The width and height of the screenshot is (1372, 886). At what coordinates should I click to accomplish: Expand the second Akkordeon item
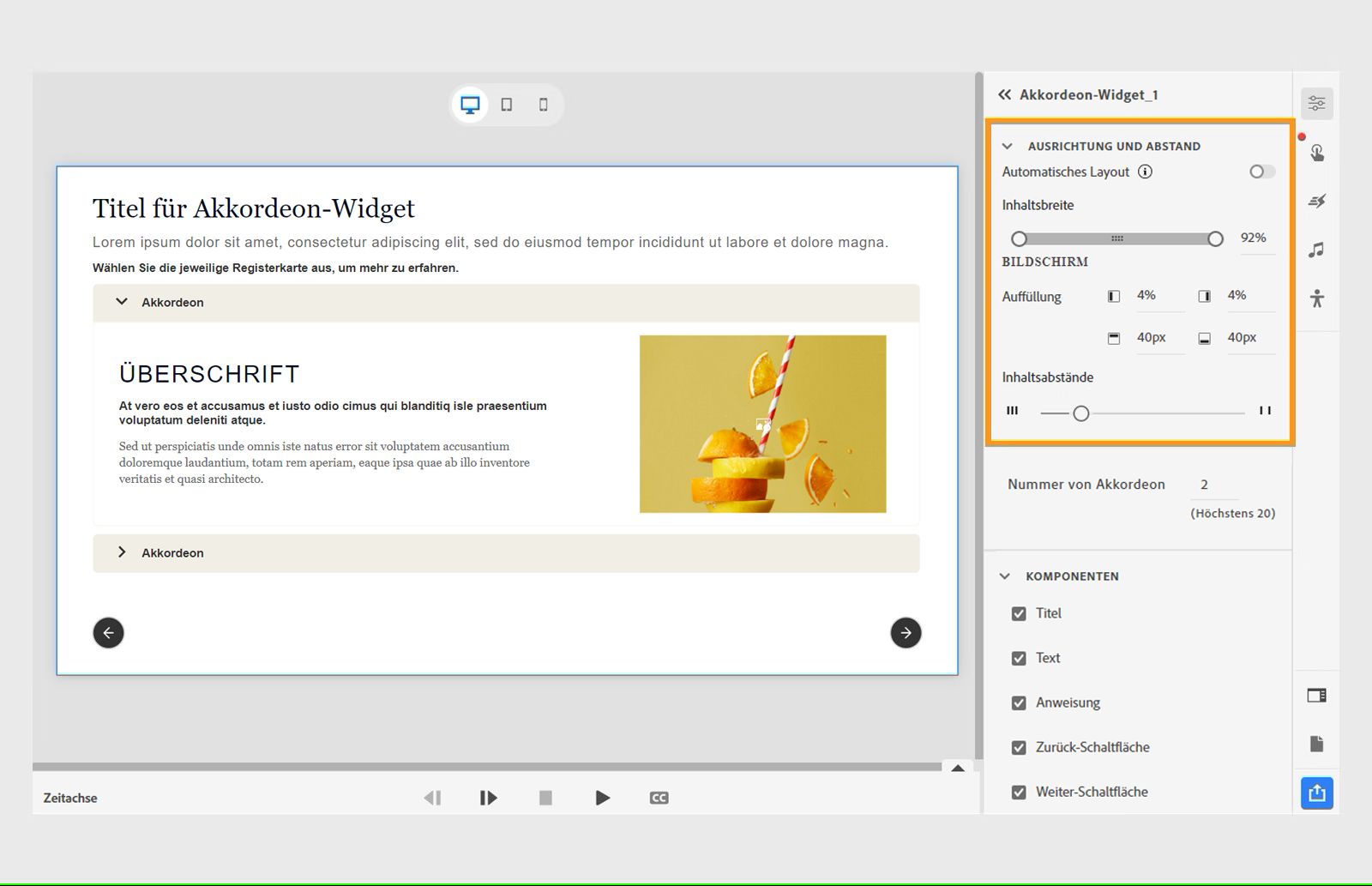[x=123, y=552]
